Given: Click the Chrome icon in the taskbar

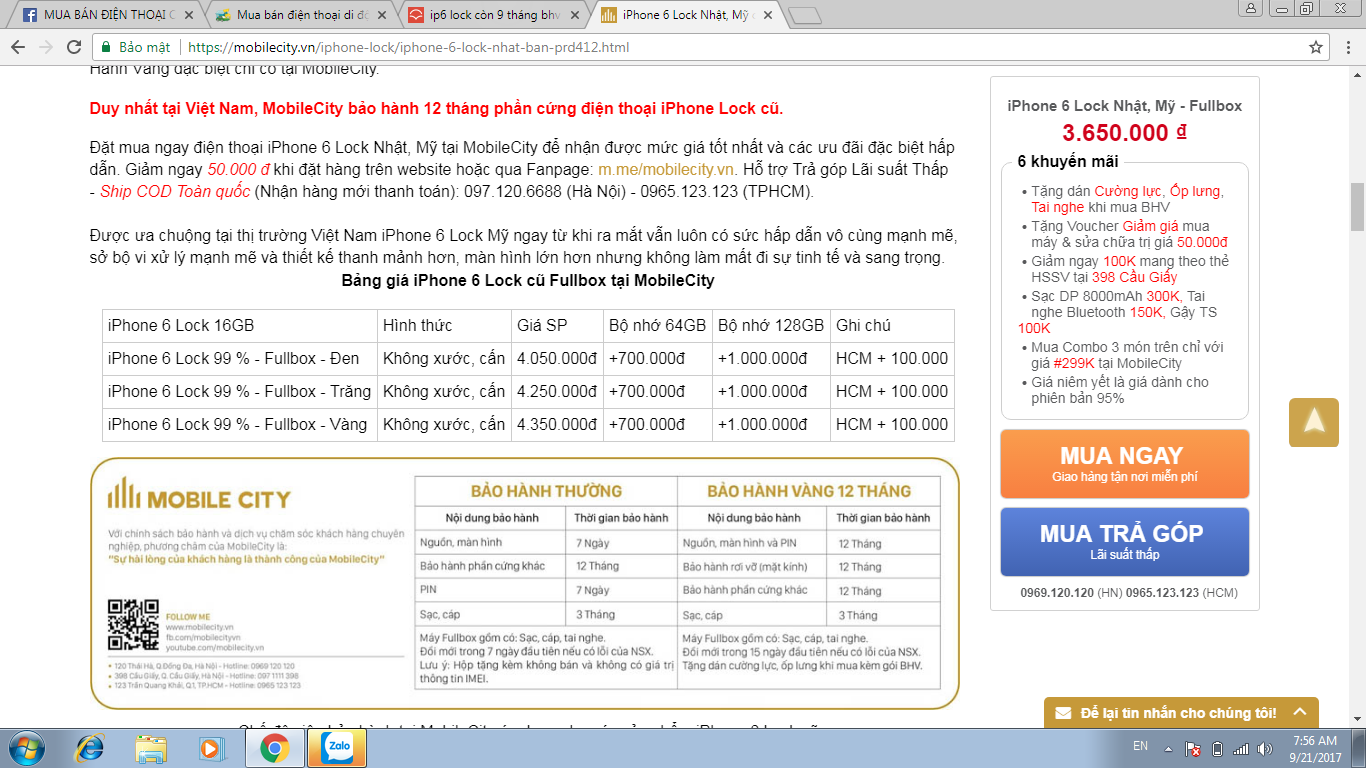Looking at the screenshot, I should tap(274, 748).
